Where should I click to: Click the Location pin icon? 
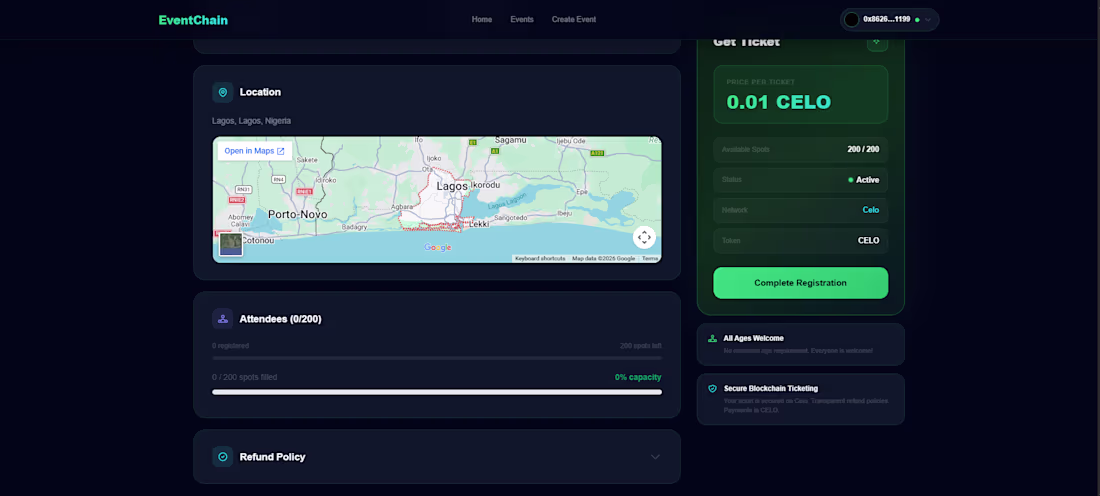pos(222,92)
